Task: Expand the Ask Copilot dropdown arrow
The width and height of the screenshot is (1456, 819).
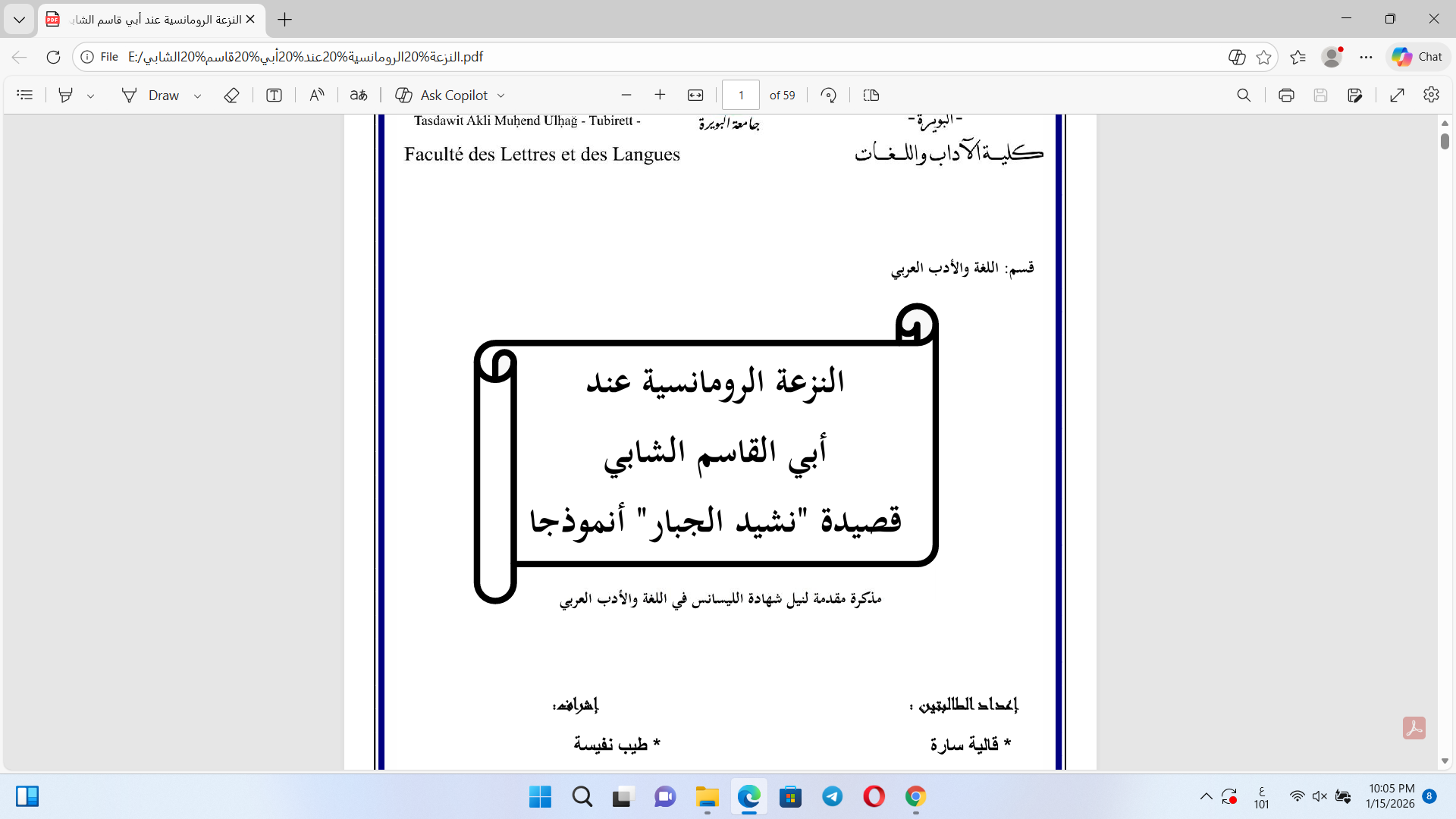Action: [500, 96]
